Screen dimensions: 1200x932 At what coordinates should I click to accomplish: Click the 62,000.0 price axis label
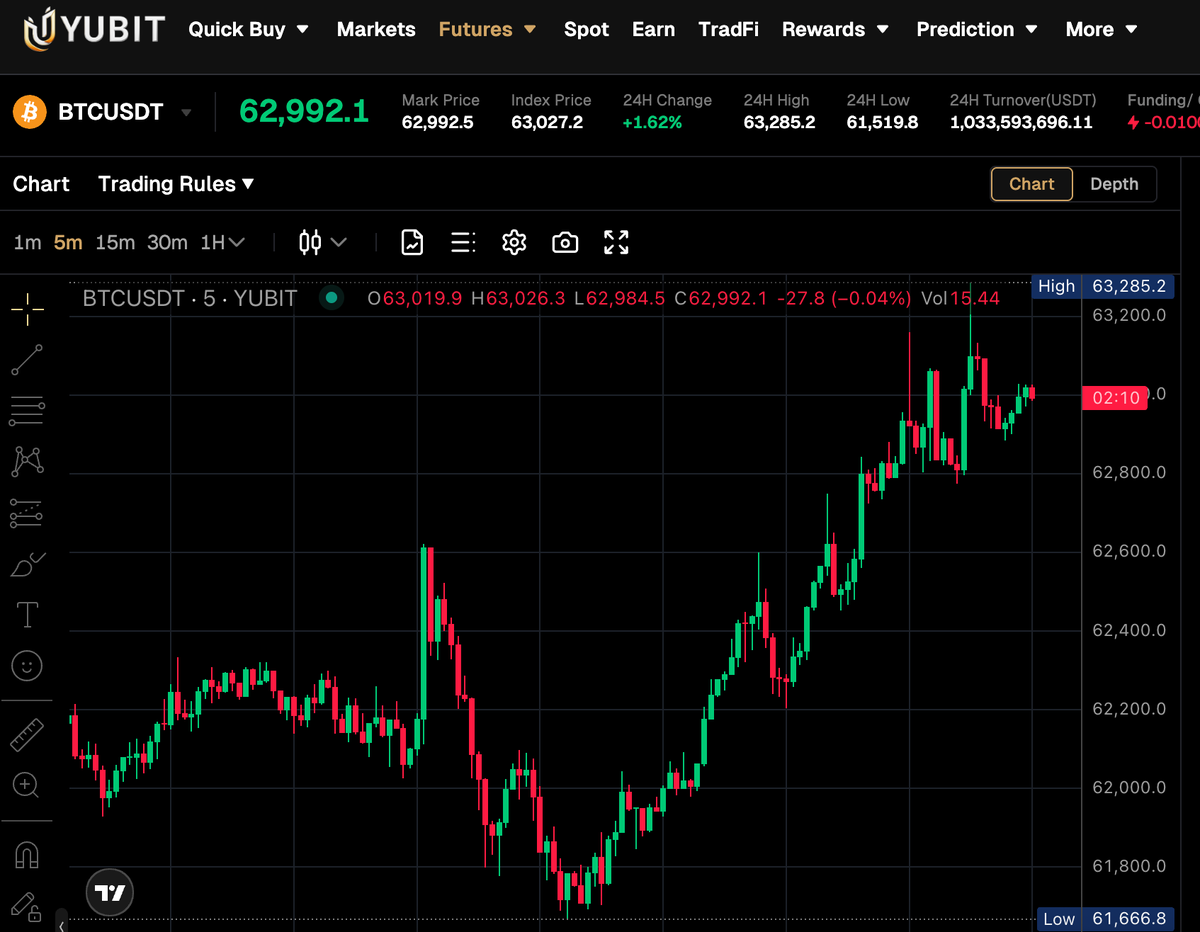click(x=1129, y=787)
